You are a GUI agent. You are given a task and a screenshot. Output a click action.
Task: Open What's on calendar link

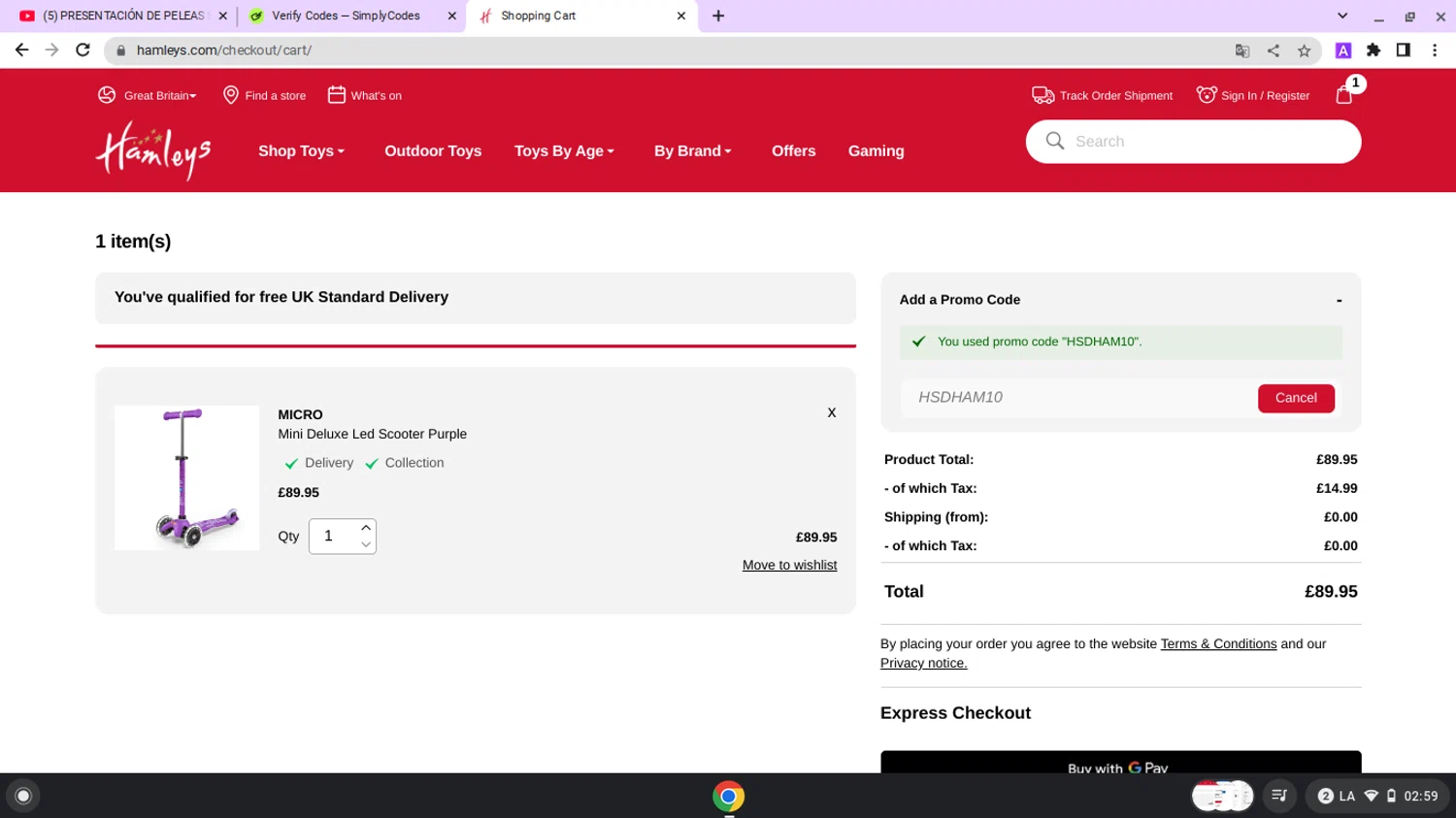click(x=364, y=95)
